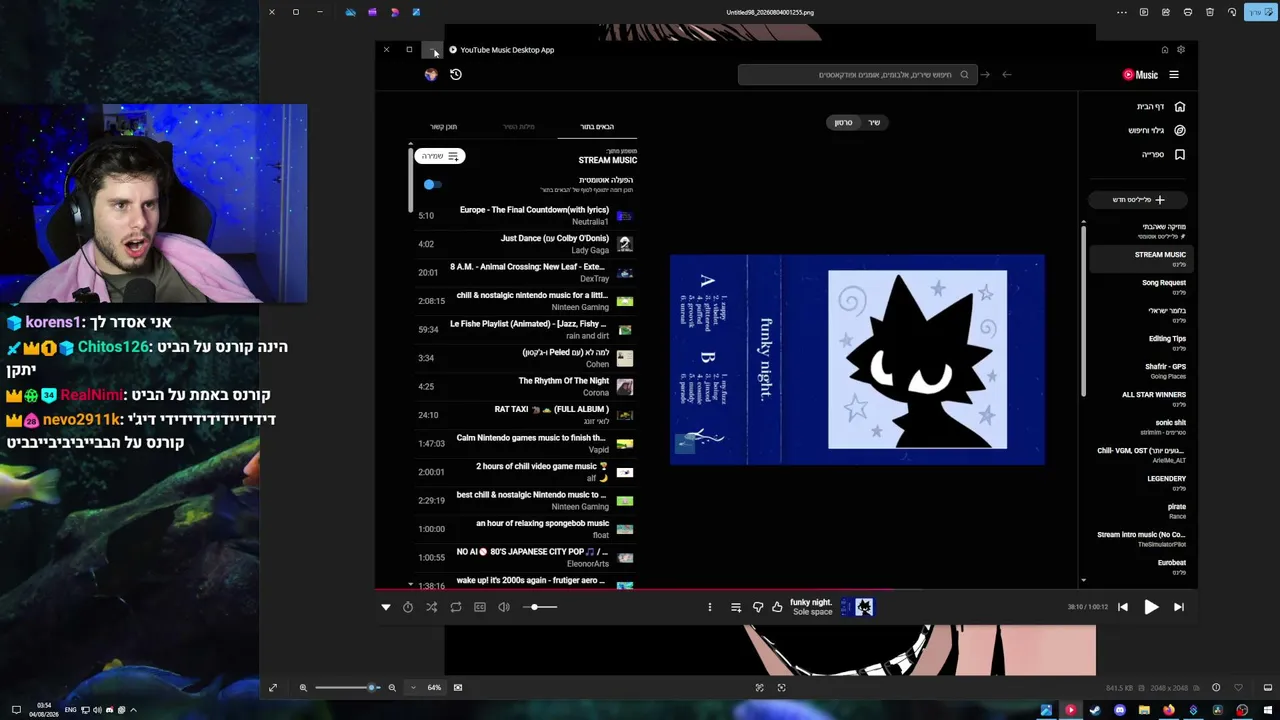
Task: Open the account avatar menu
Action: (x=431, y=75)
